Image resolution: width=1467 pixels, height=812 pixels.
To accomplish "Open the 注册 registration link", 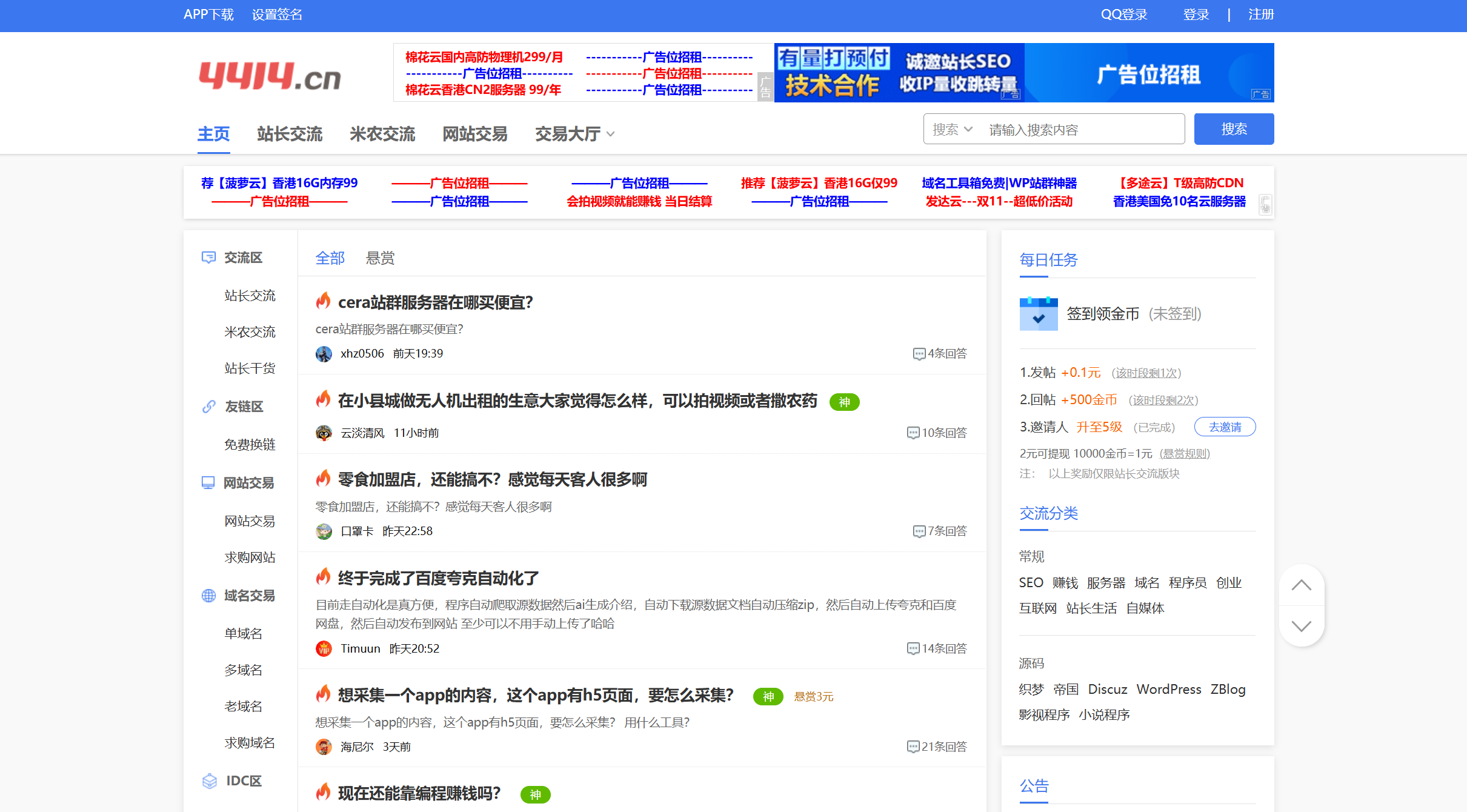I will point(1261,14).
